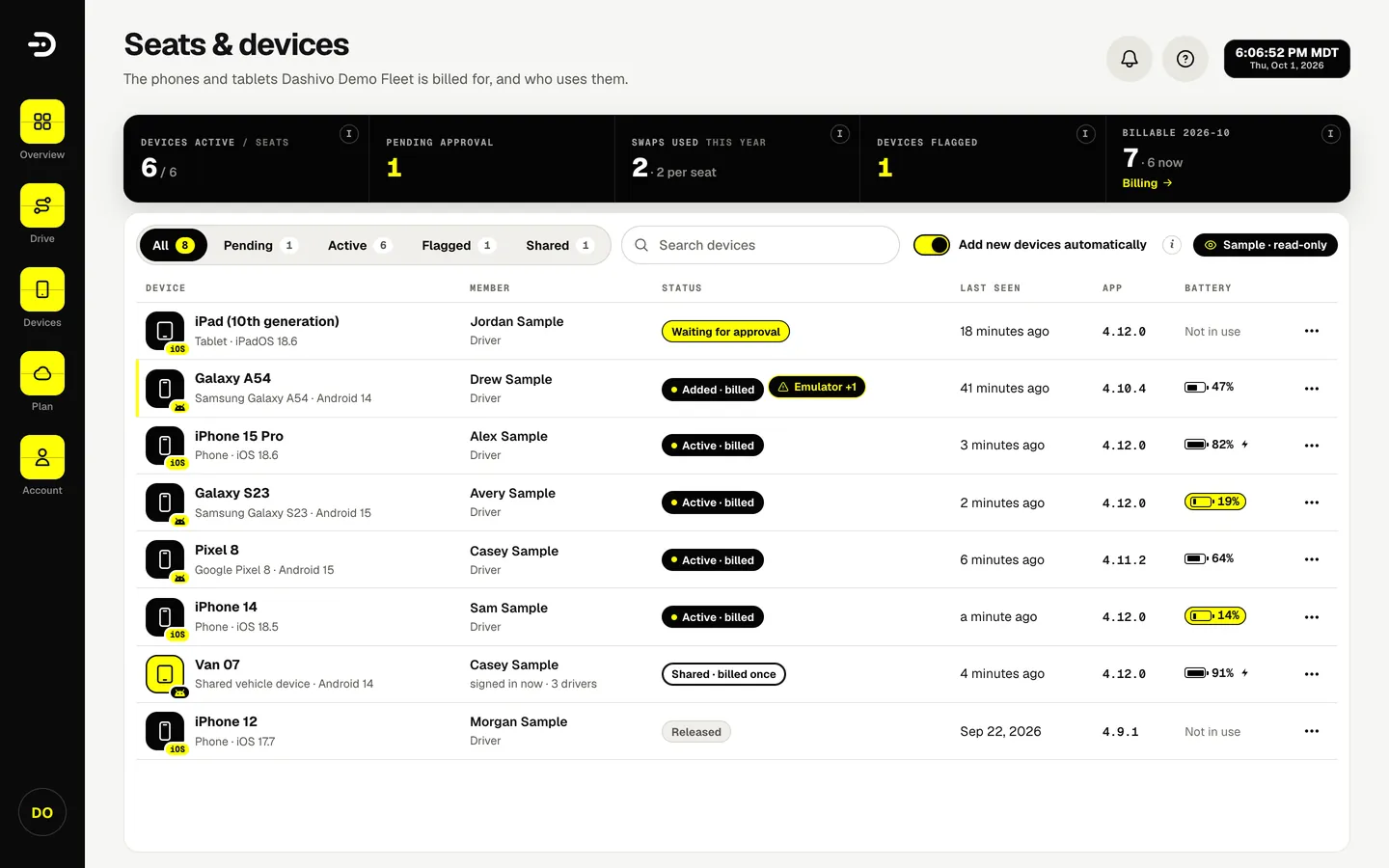Open the Overview sidebar icon
Screen dimensions: 1389x868
(42, 122)
